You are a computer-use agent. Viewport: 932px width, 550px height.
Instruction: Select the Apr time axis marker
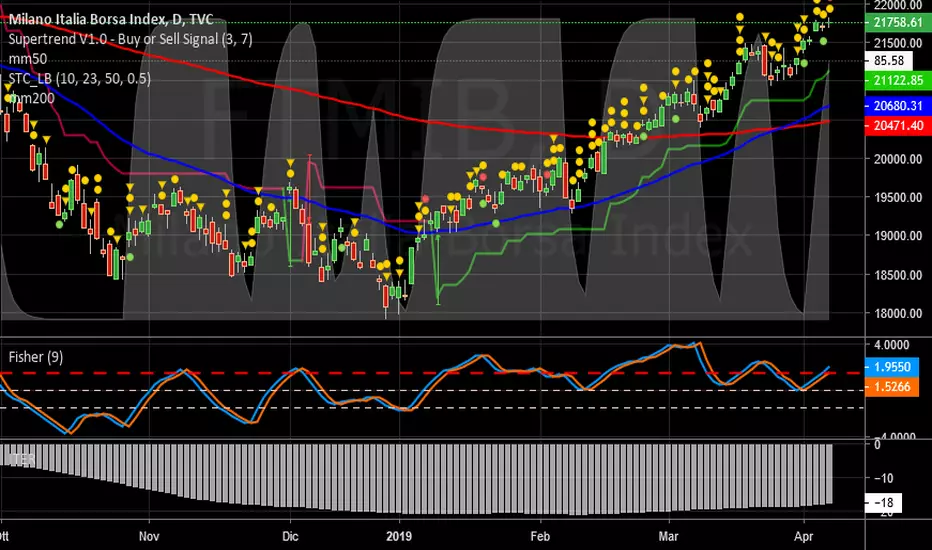click(803, 536)
